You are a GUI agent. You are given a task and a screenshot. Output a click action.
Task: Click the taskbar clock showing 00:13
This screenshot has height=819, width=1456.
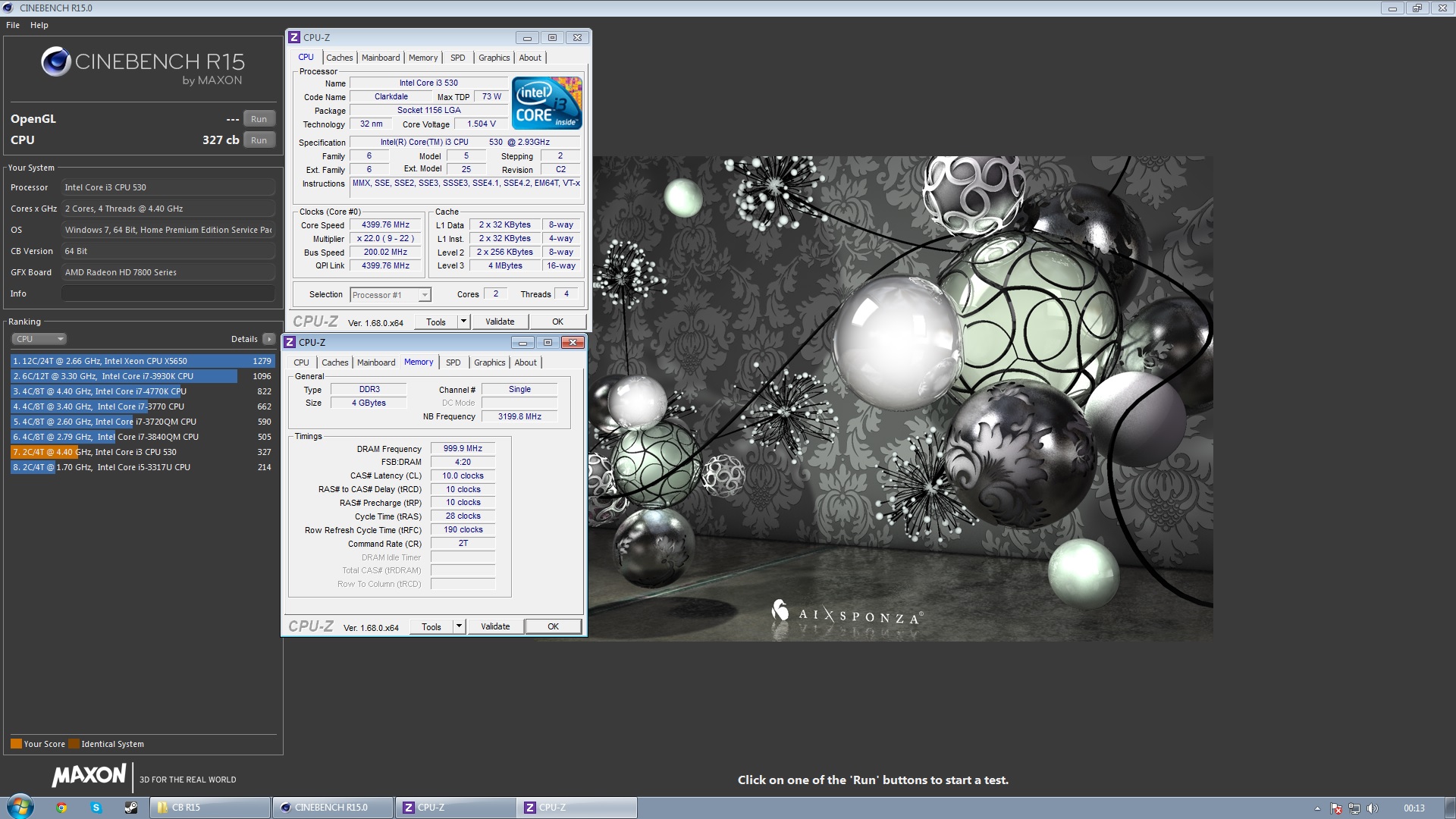(x=1414, y=808)
